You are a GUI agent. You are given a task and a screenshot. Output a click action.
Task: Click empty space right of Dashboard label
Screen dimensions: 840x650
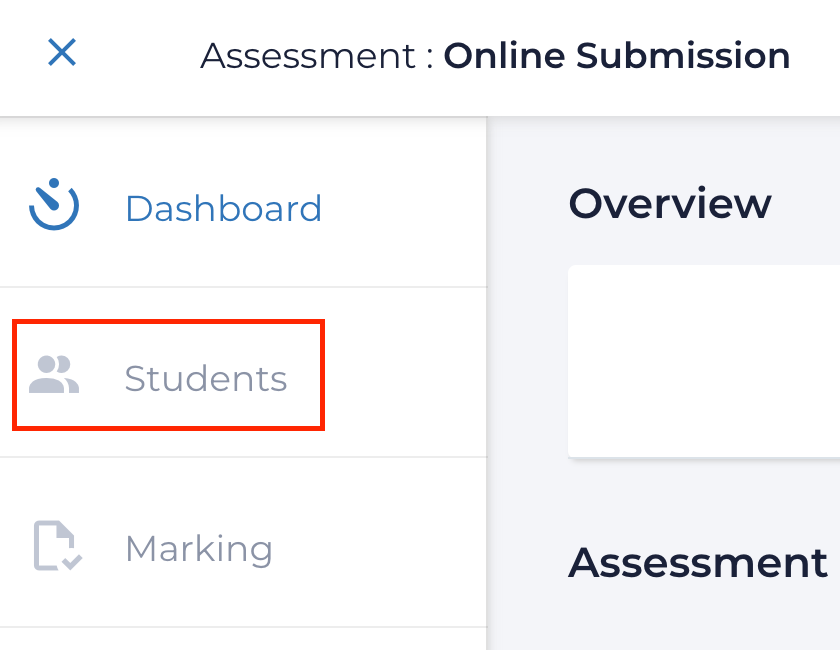410,209
